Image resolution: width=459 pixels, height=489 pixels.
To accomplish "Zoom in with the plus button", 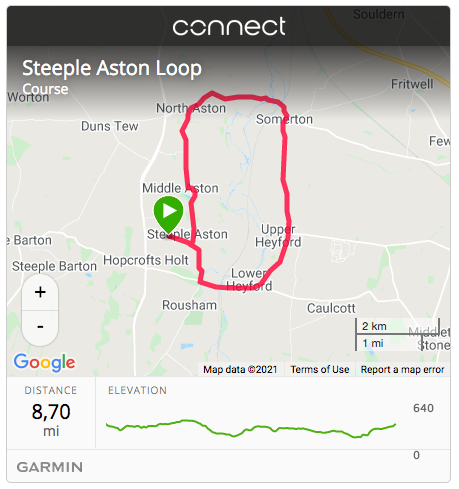I will [40, 292].
